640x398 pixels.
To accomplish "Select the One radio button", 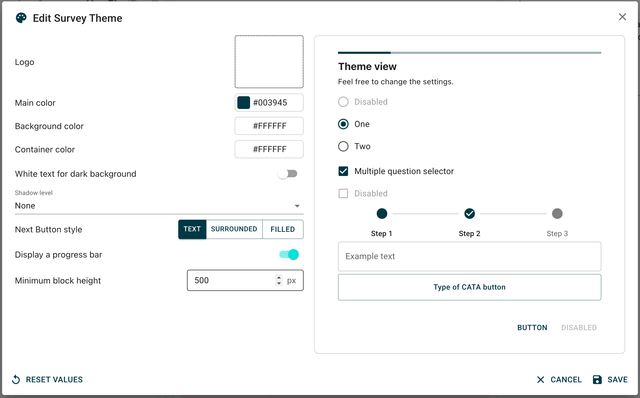I will (343, 124).
